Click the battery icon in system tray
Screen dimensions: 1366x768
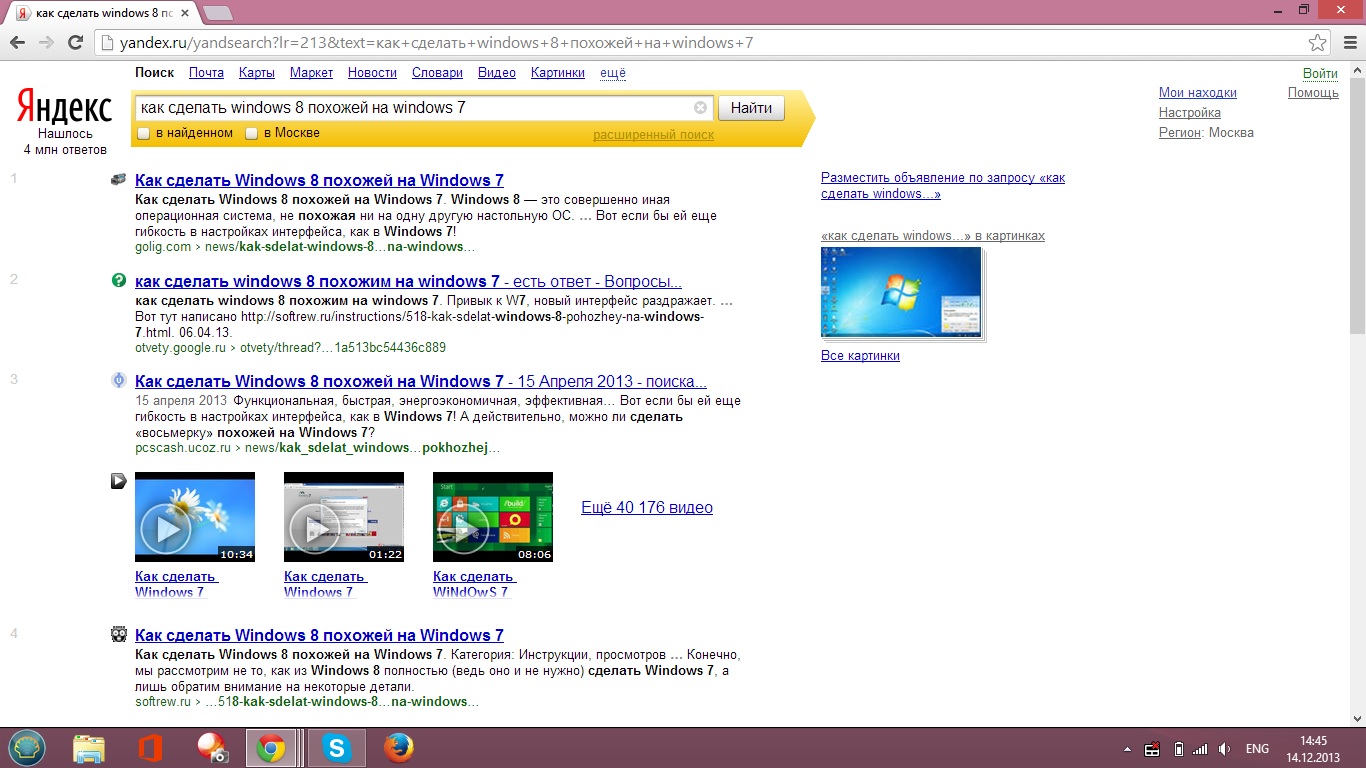[1178, 749]
